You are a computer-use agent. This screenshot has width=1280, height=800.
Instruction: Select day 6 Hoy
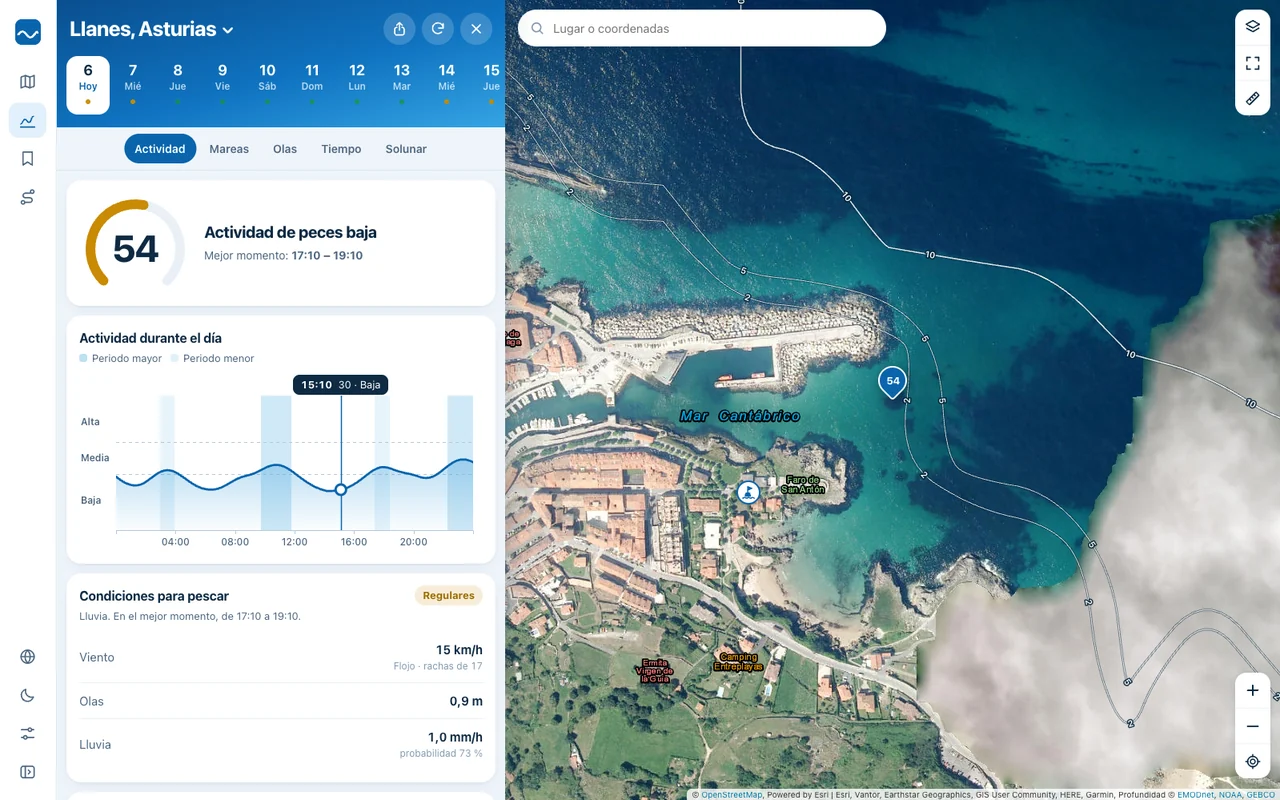(88, 84)
